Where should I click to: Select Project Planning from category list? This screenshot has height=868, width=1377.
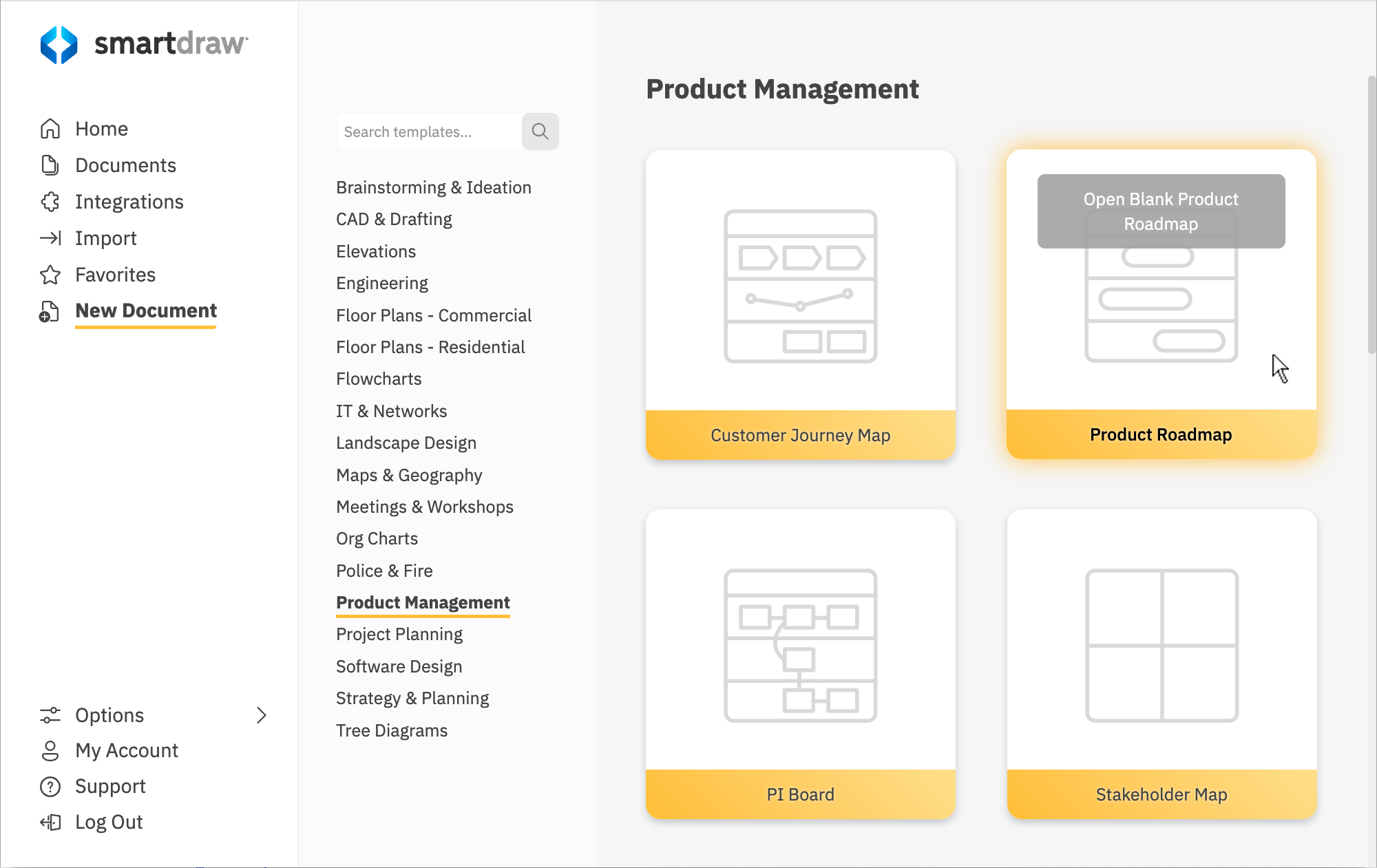click(x=399, y=634)
